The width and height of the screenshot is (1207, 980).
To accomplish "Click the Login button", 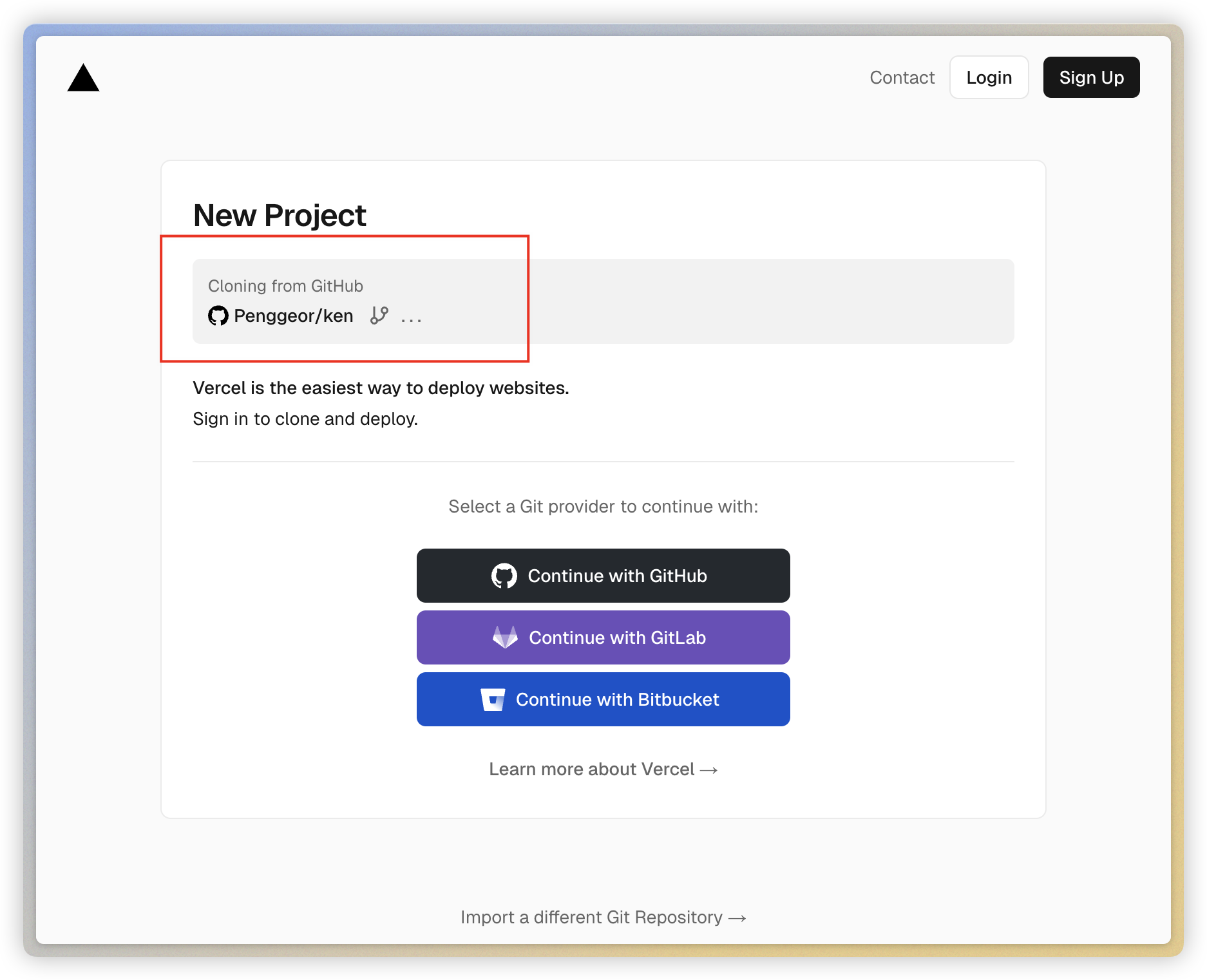I will (989, 77).
